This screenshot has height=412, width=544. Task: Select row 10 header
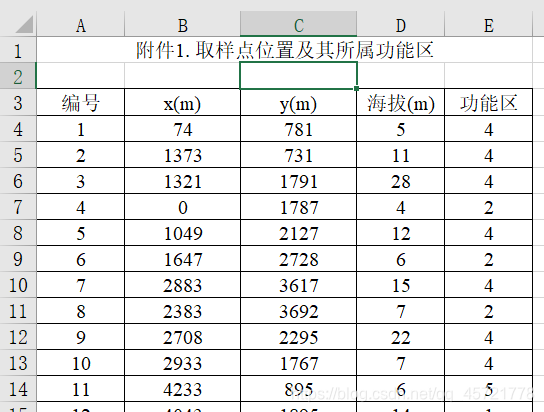(18, 284)
